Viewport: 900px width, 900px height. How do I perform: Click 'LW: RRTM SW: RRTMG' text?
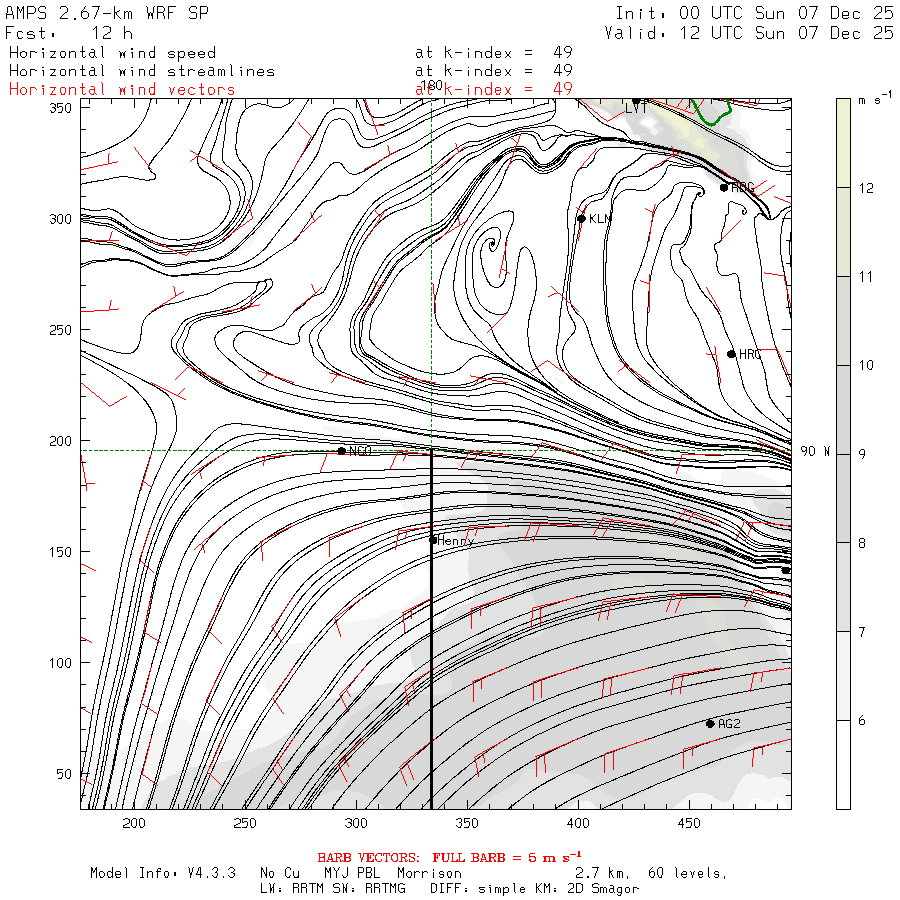pyautogui.click(x=333, y=889)
